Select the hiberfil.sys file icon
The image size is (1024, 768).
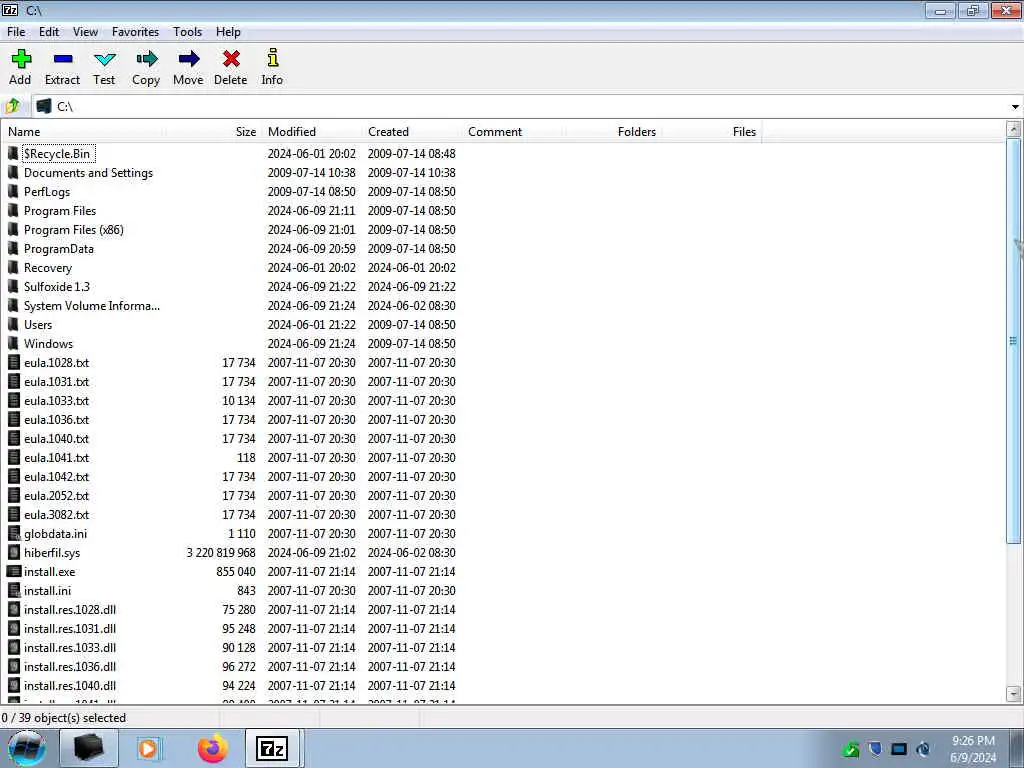coord(14,552)
